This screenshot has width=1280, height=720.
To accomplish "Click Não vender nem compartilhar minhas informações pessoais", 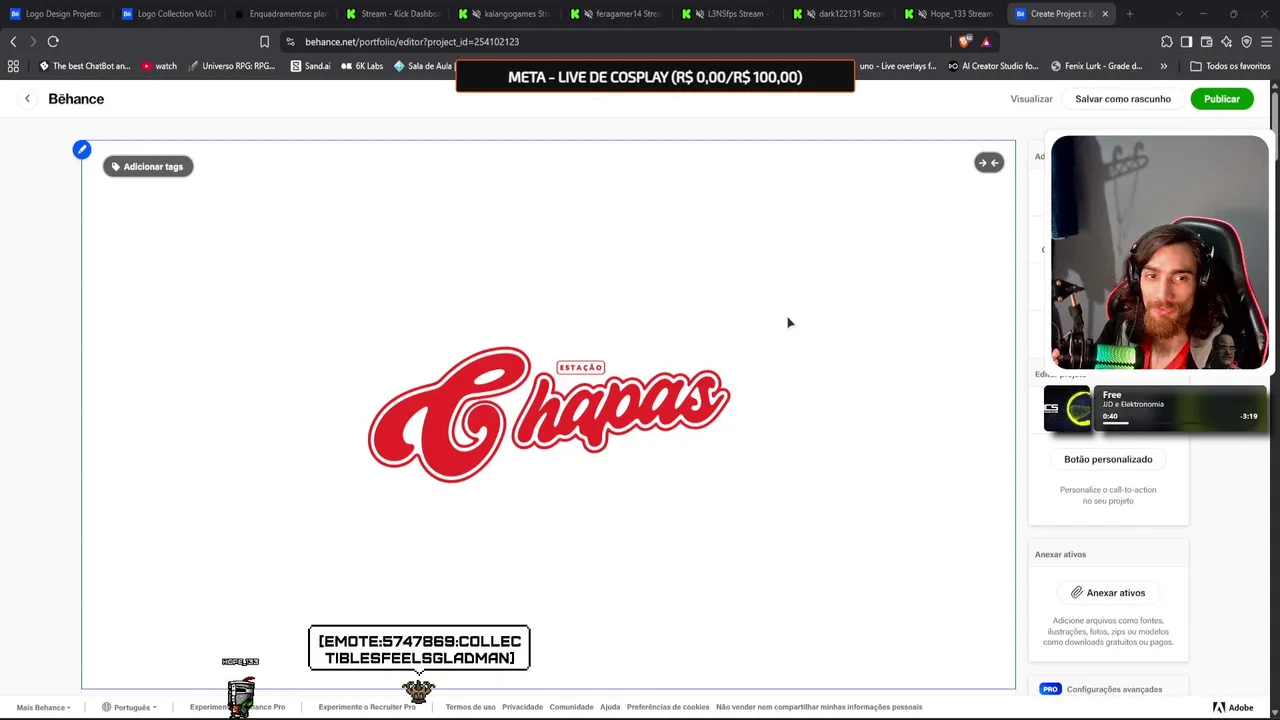I will (819, 707).
